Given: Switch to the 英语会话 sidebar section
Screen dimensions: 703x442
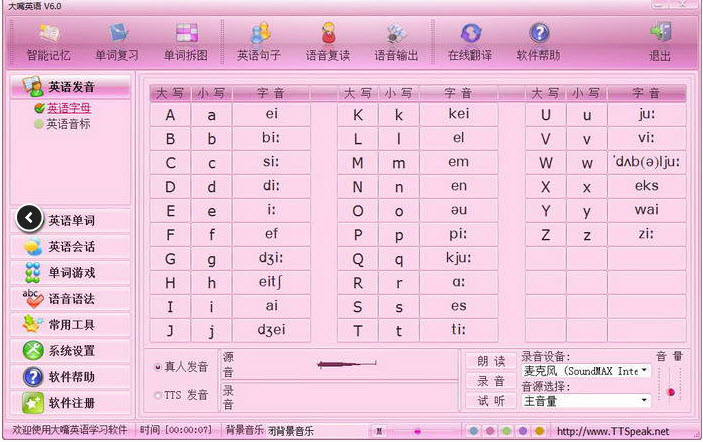Looking at the screenshot, I should 70,246.
